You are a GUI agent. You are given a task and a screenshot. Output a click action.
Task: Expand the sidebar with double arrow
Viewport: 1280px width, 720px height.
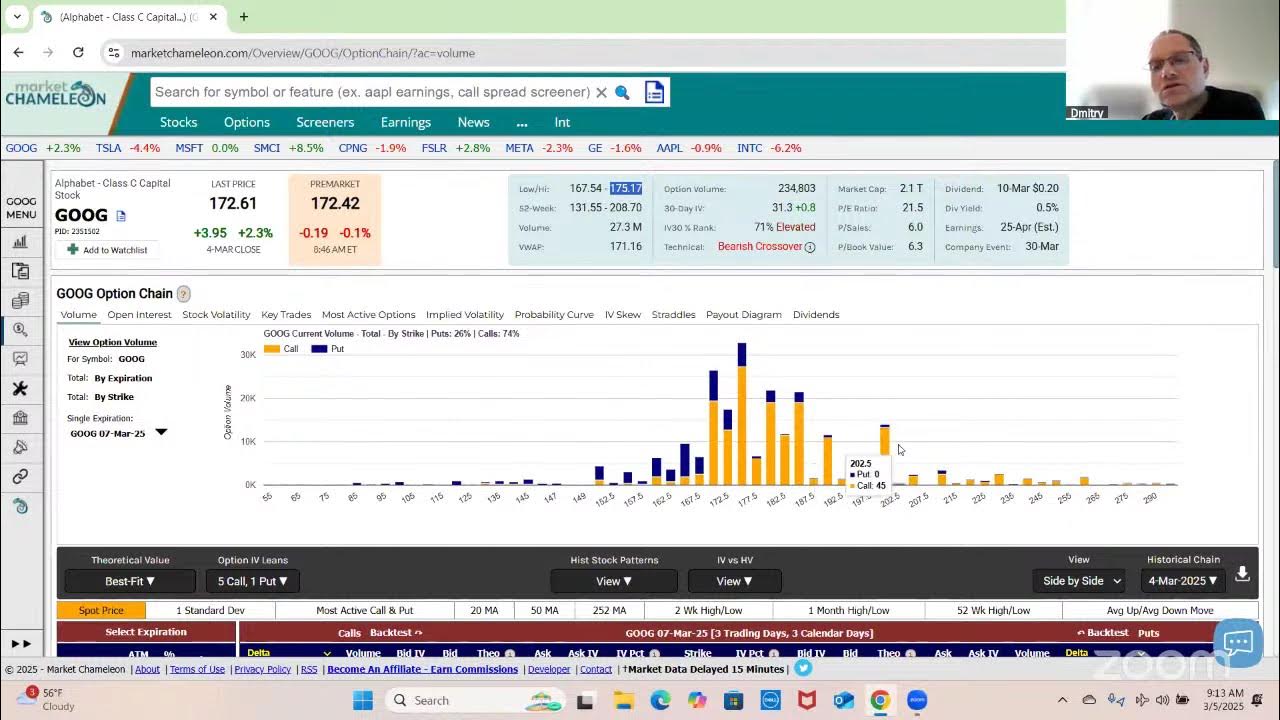(x=21, y=644)
